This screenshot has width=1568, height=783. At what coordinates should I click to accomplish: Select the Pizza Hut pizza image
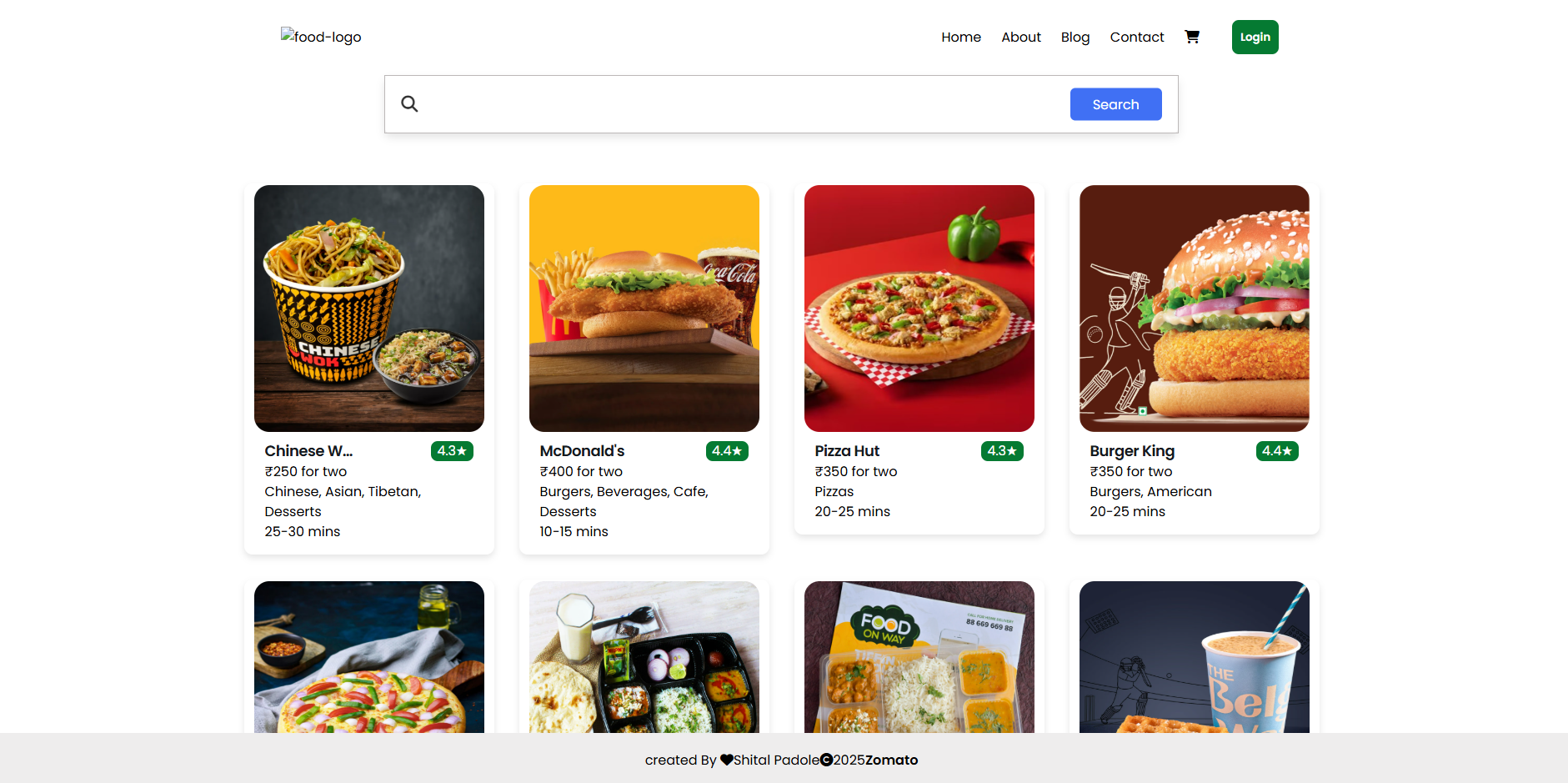(x=919, y=308)
